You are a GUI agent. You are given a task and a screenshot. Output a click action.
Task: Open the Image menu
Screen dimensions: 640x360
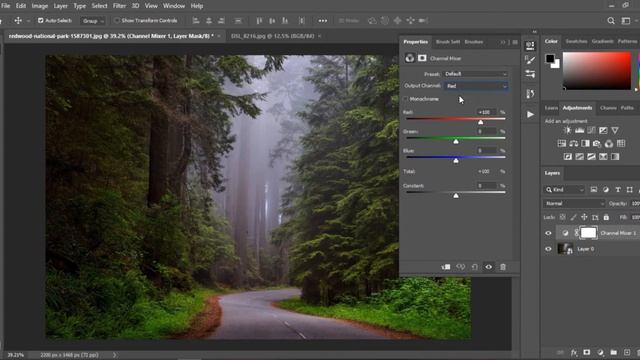[x=40, y=6]
